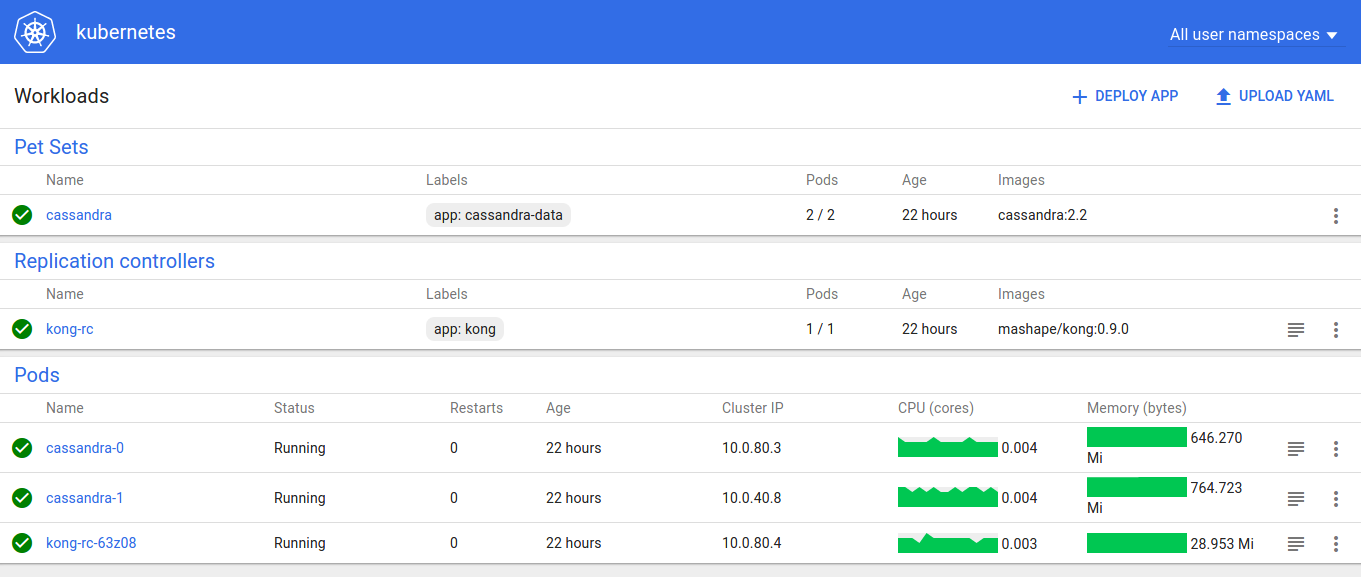Click the Kubernetes helm logo icon
The image size is (1361, 577).
(34, 32)
